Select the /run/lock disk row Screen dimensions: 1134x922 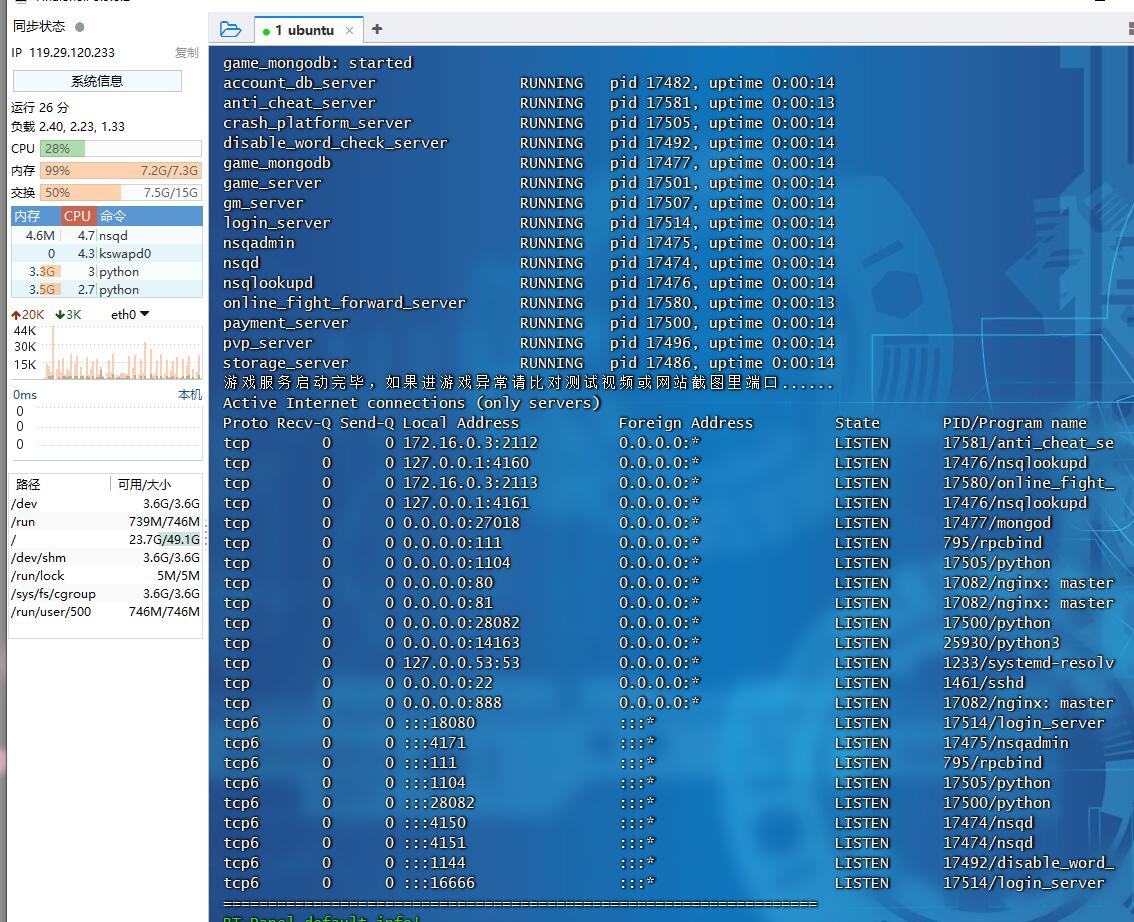coord(106,576)
